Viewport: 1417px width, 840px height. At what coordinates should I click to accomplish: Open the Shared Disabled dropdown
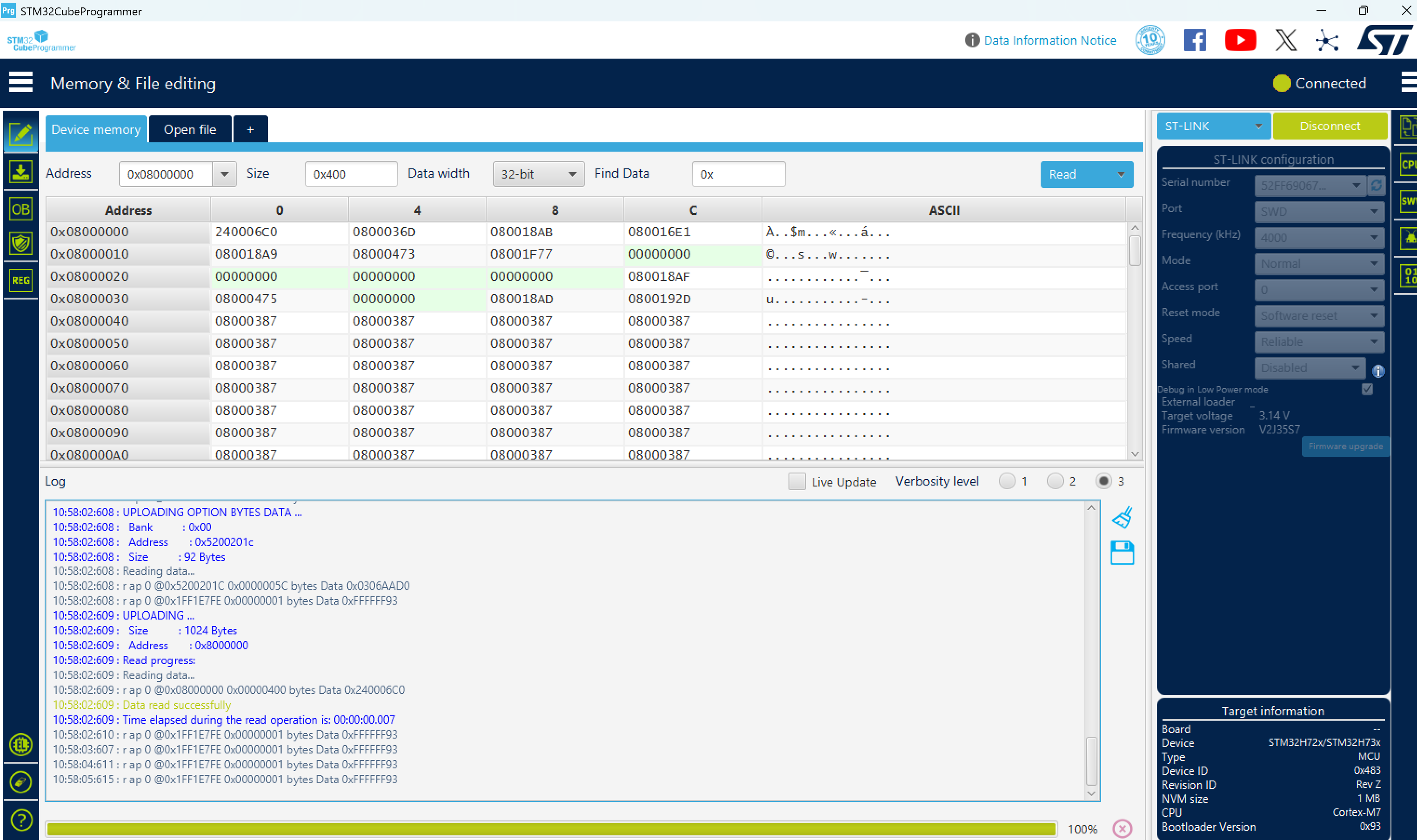1310,368
